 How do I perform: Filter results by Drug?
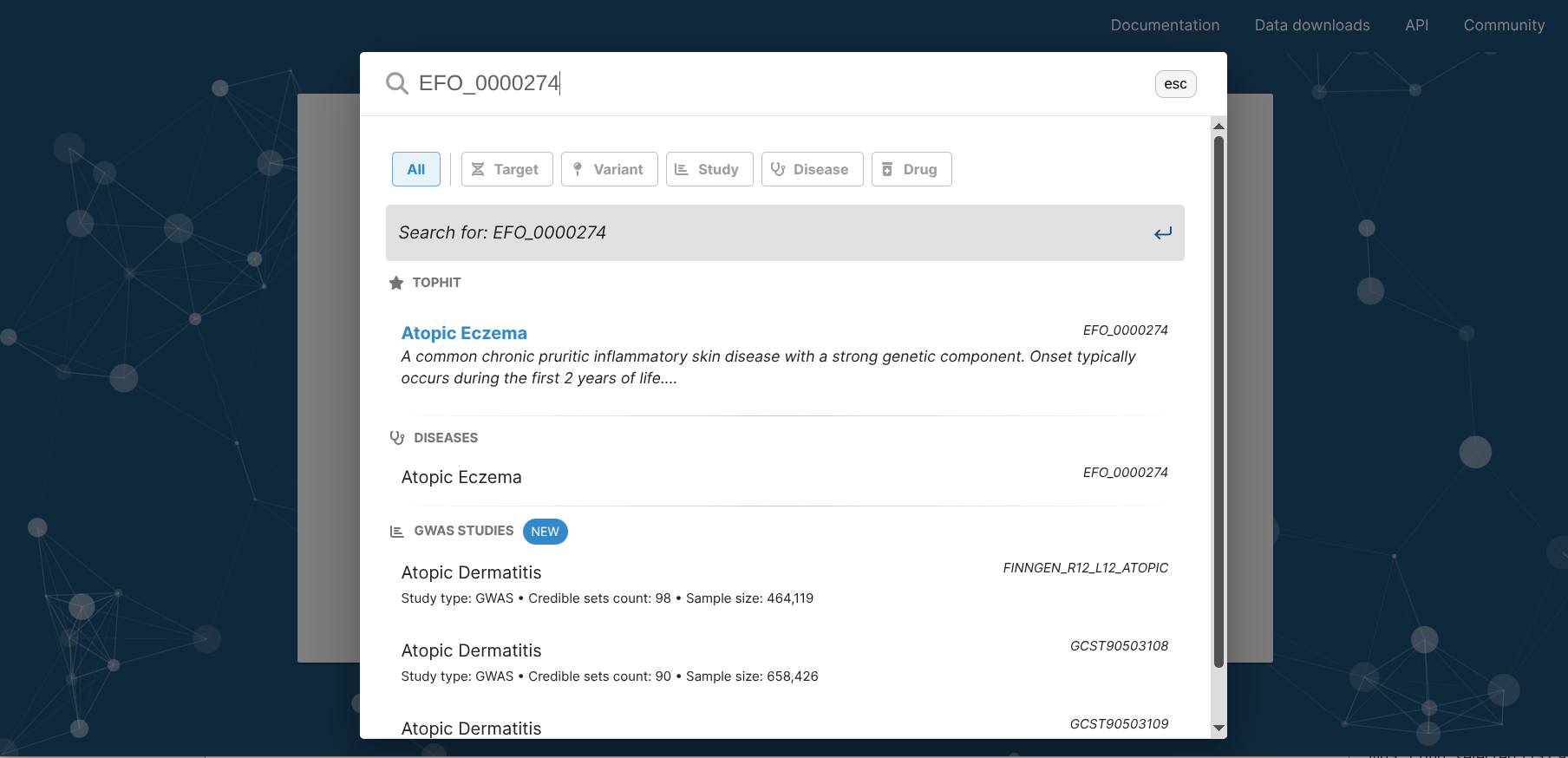pos(911,169)
